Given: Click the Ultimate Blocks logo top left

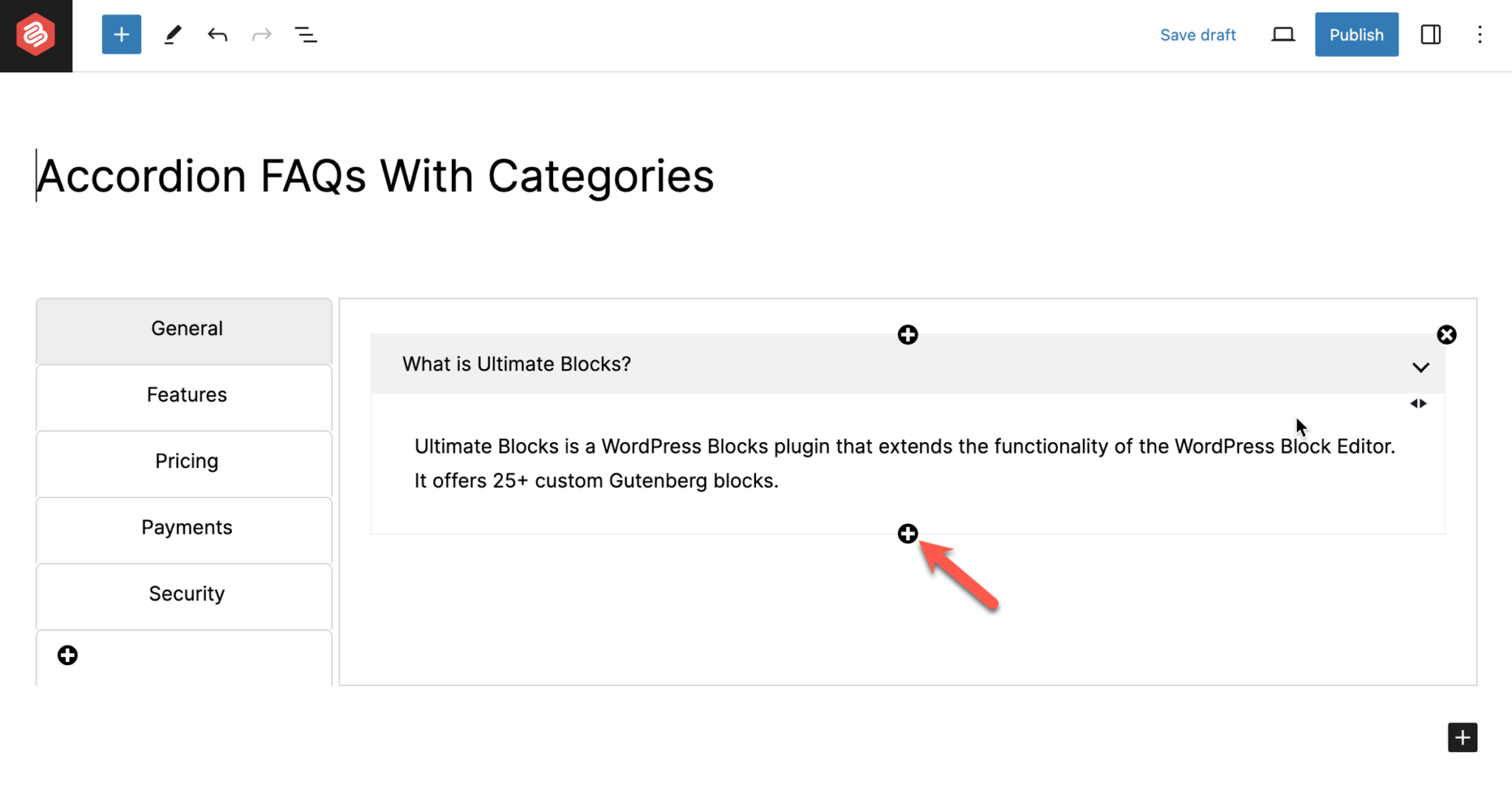Looking at the screenshot, I should pyautogui.click(x=35, y=34).
